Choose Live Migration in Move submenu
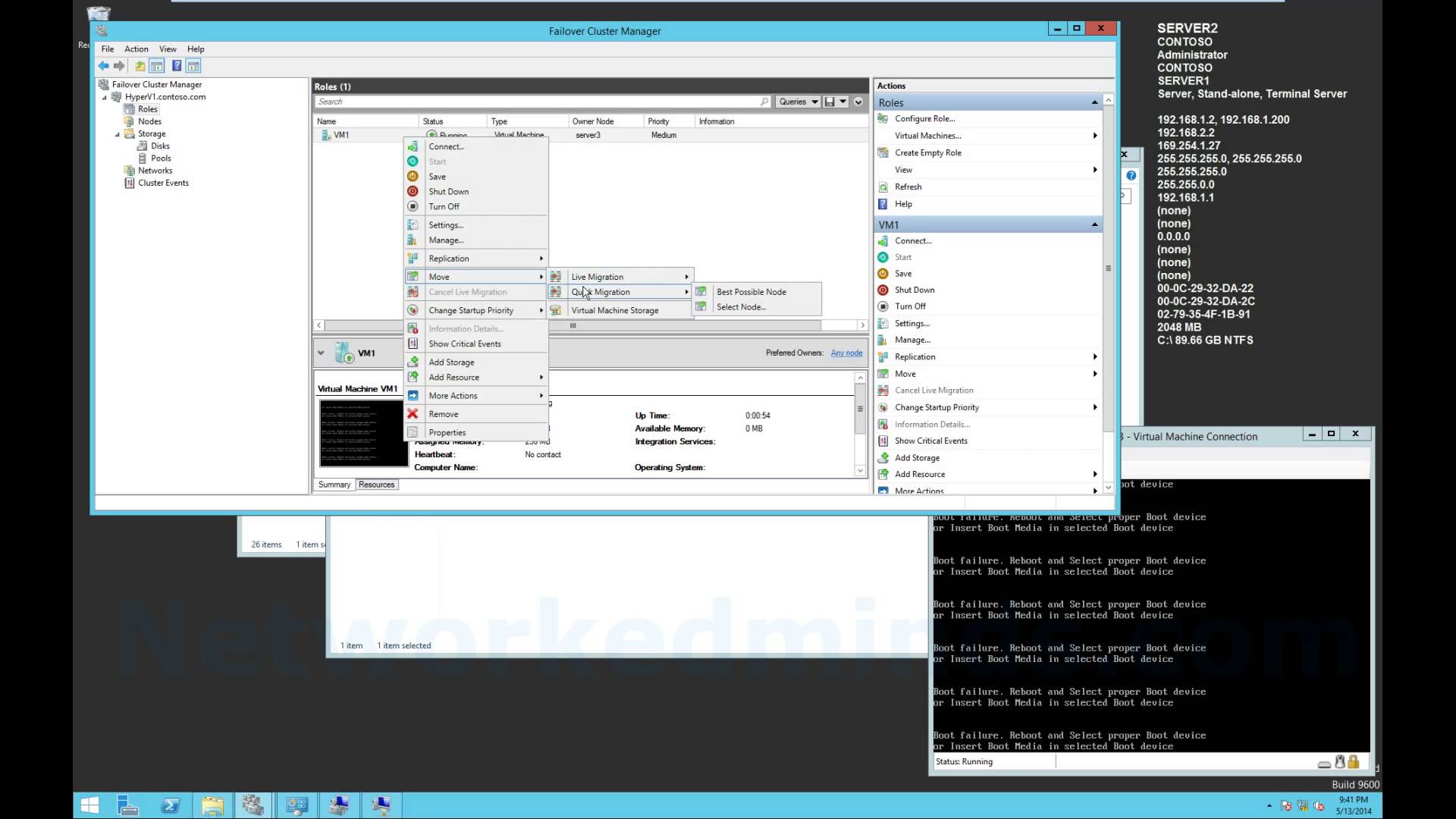 click(620, 277)
